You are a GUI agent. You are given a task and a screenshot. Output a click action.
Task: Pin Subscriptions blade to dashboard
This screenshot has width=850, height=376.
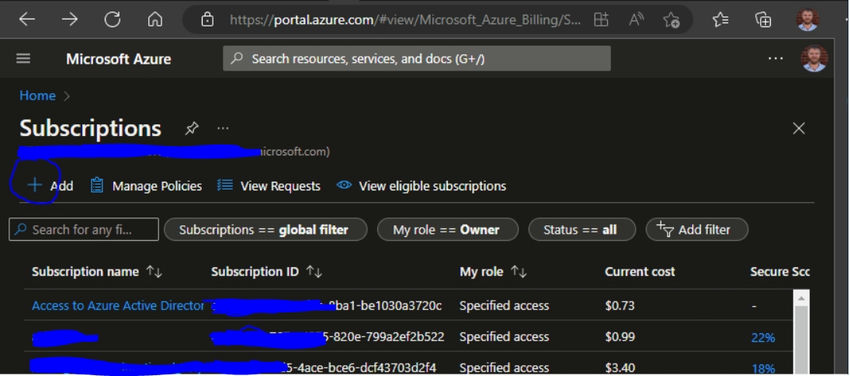(191, 128)
